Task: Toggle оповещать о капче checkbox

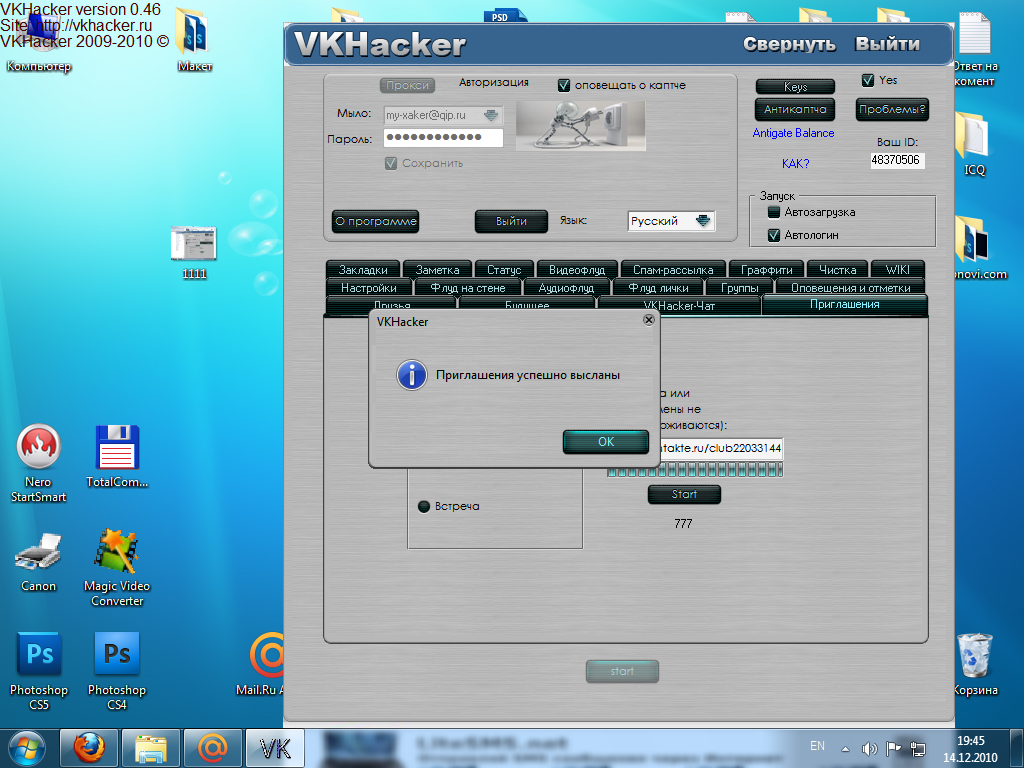Action: [564, 85]
